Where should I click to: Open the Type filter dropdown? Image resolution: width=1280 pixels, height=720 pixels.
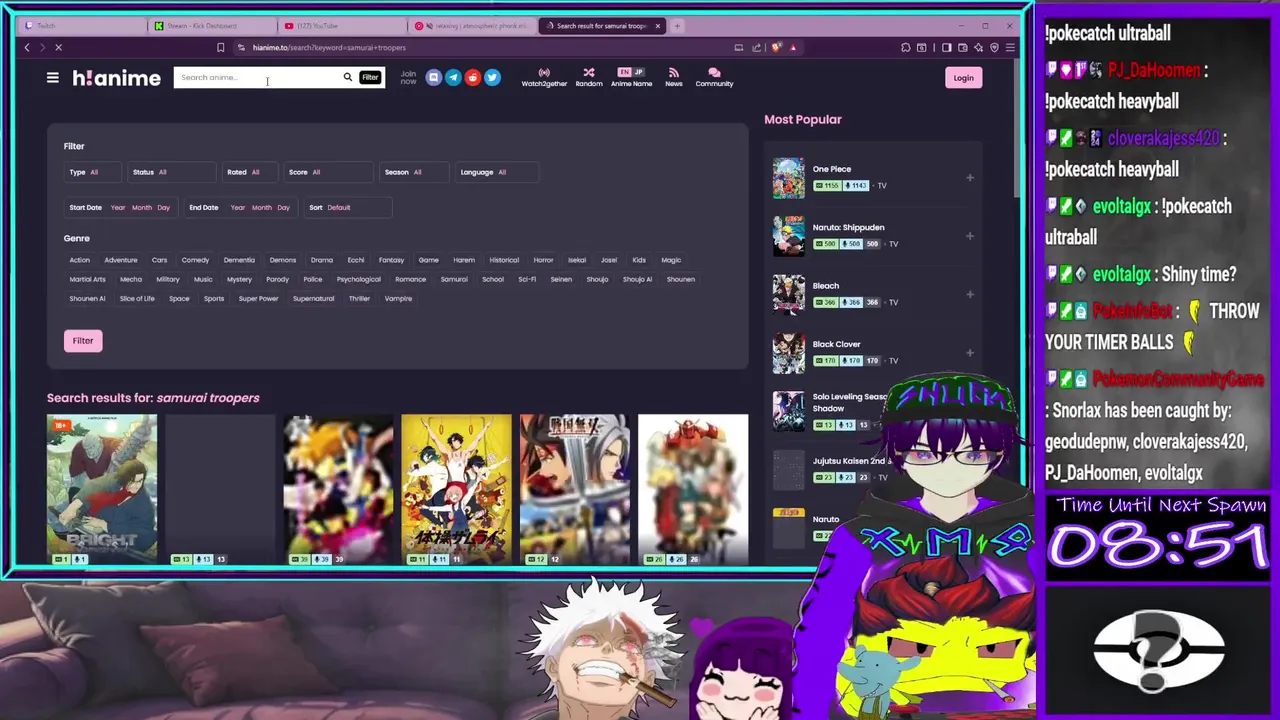(x=91, y=172)
